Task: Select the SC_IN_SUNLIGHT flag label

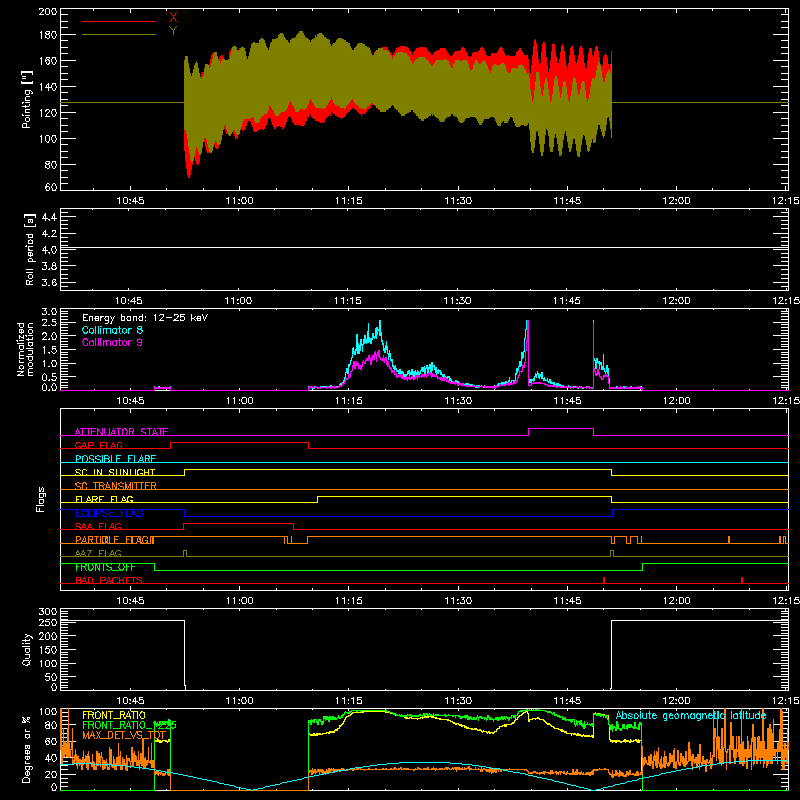Action: point(115,472)
